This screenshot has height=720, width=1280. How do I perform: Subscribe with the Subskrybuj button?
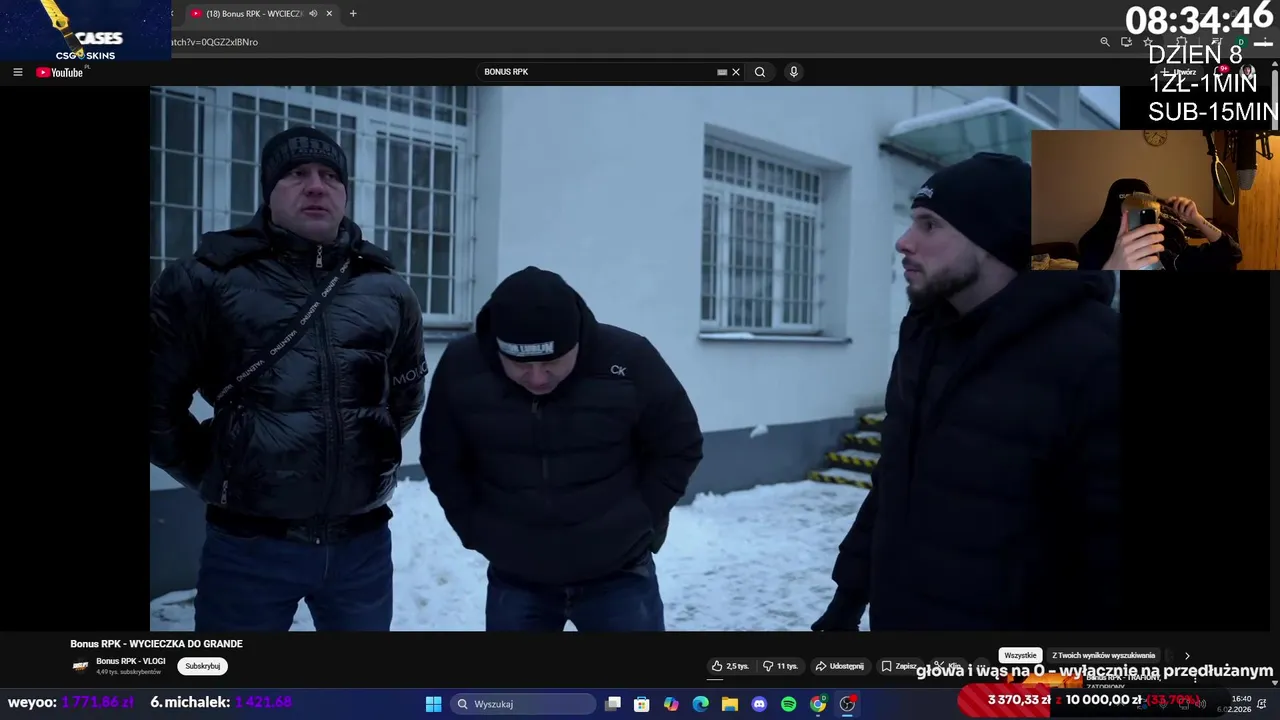pos(203,666)
